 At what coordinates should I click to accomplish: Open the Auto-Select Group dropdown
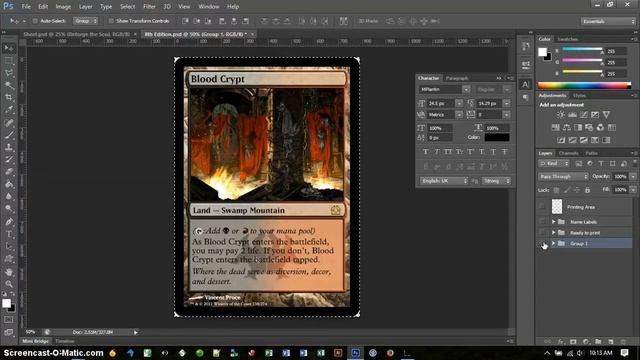85,21
